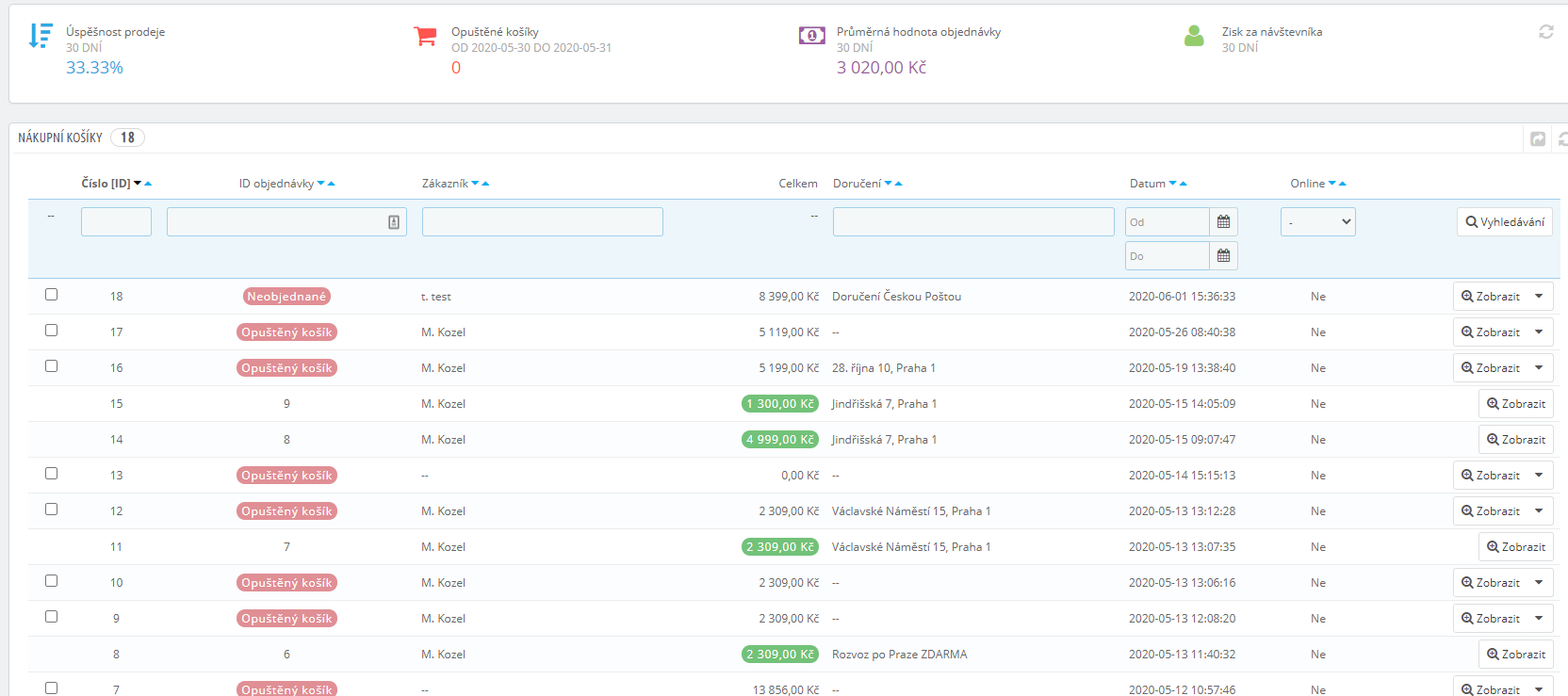
Task: Open the Online filter dropdown
Action: 1317,222
